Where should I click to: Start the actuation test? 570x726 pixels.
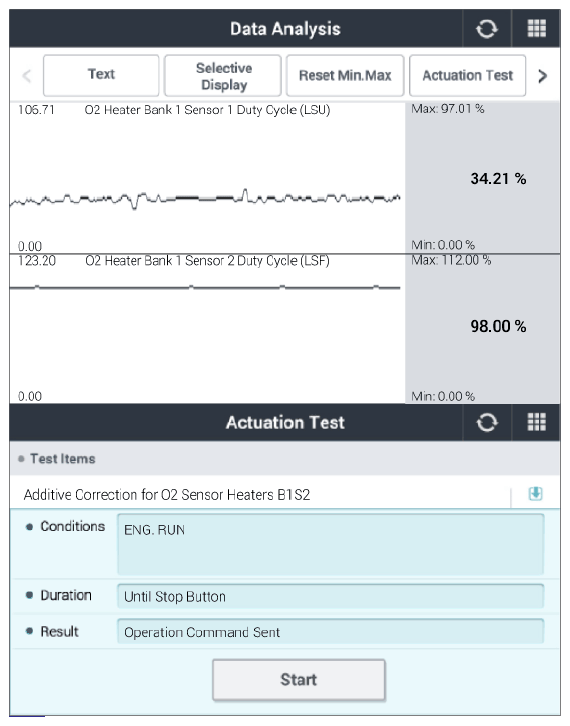coord(299,680)
